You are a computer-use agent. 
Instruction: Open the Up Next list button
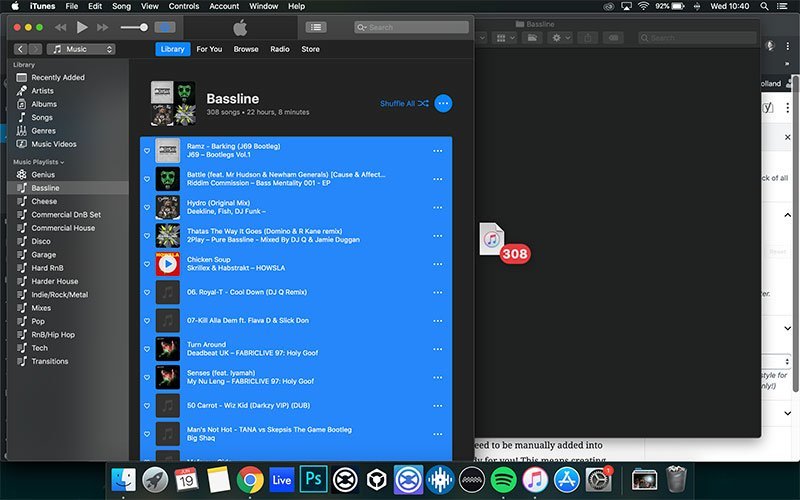316,27
